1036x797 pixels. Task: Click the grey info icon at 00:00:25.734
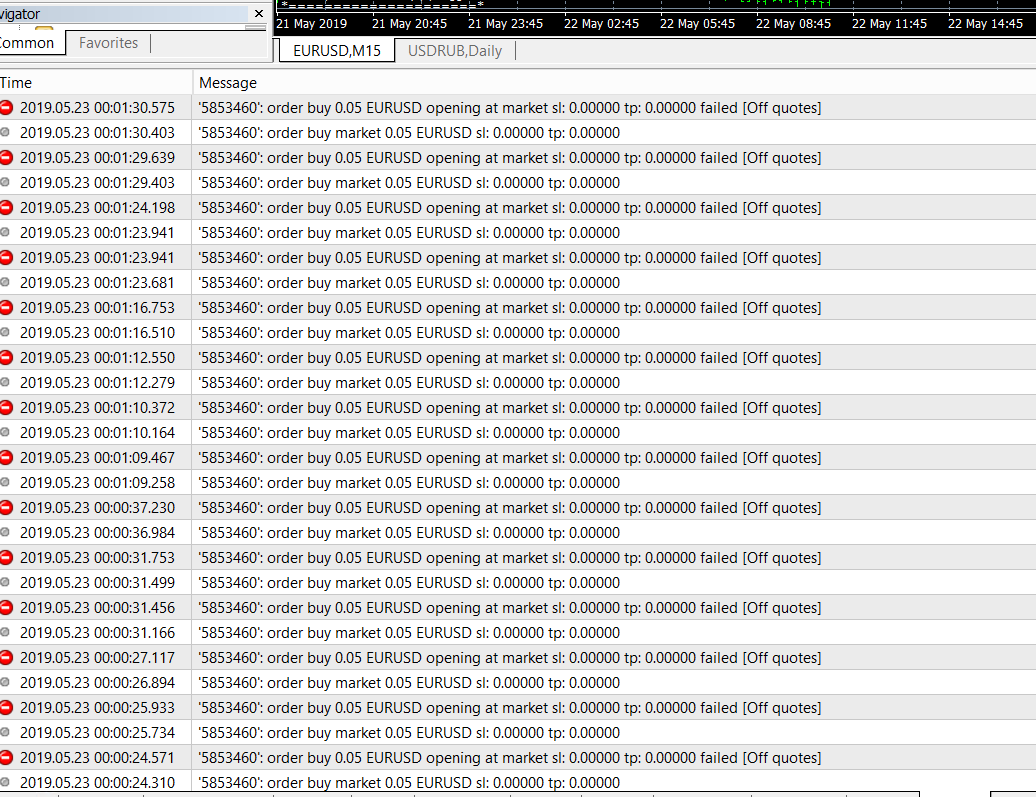[5, 732]
